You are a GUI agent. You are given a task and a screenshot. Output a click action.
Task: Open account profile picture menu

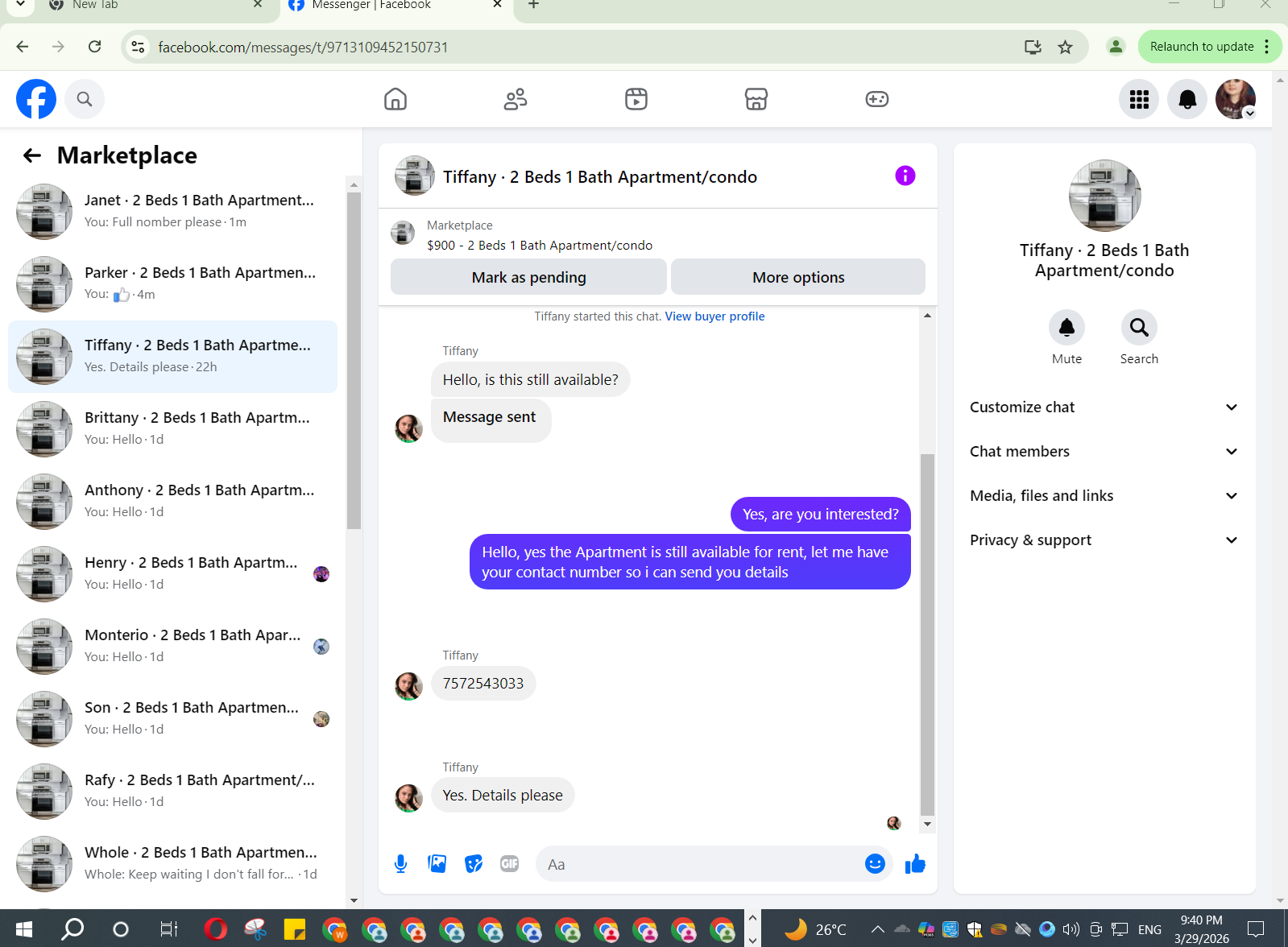(x=1236, y=99)
